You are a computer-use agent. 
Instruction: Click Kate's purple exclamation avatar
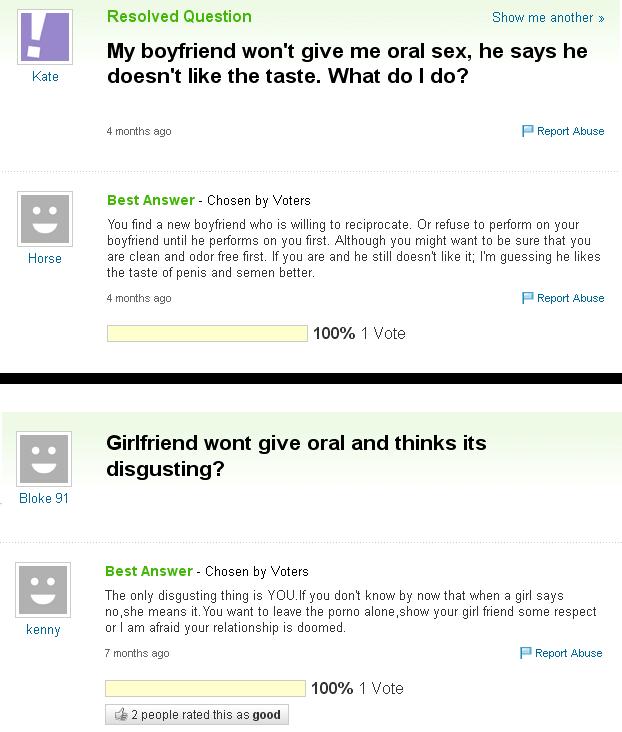point(45,37)
